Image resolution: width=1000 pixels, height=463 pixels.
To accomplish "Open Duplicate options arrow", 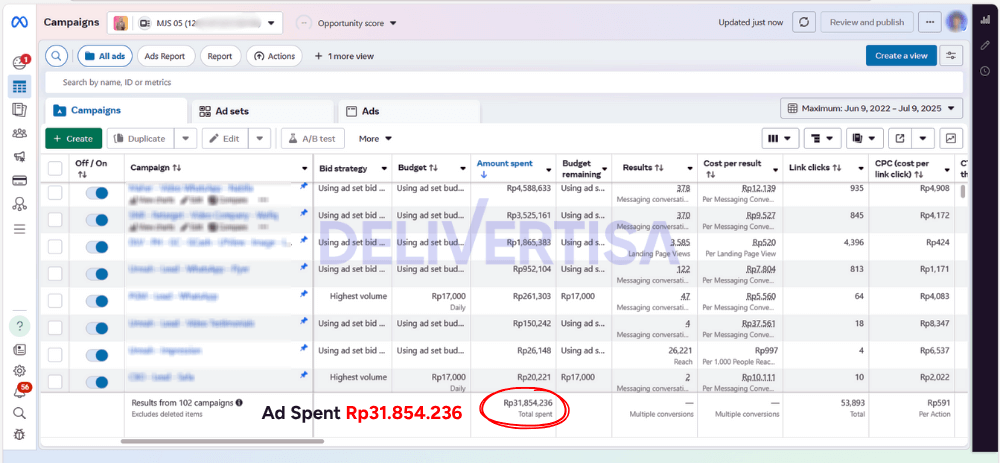I will tap(185, 138).
